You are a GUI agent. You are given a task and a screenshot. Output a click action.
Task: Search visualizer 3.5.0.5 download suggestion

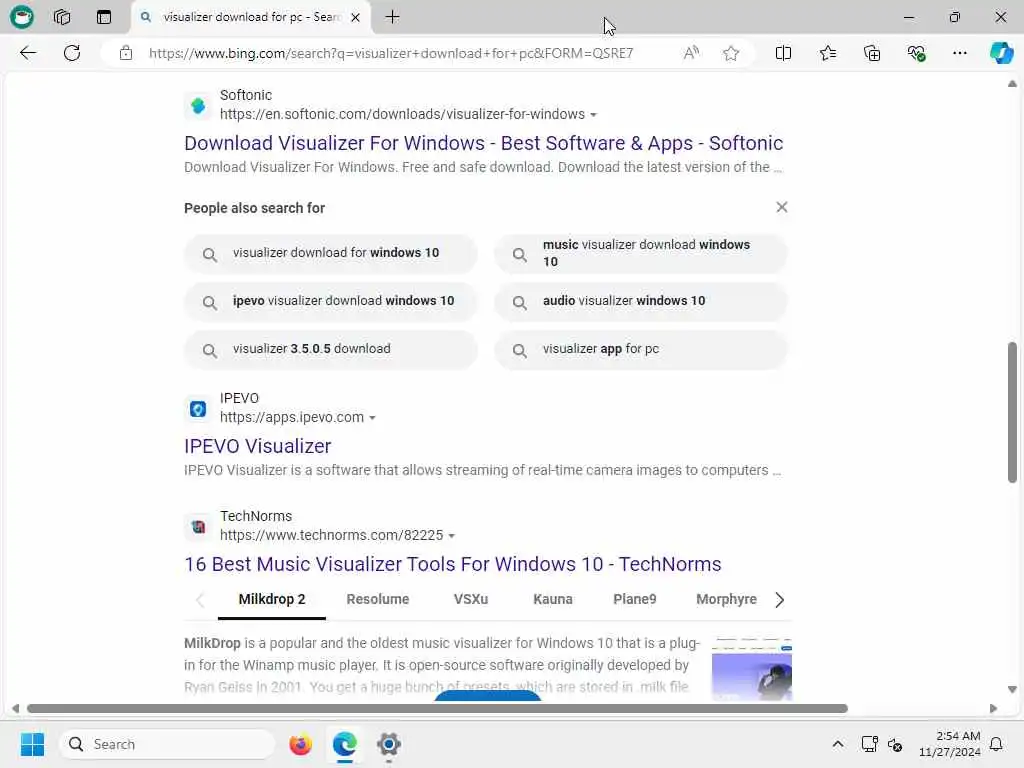point(330,349)
